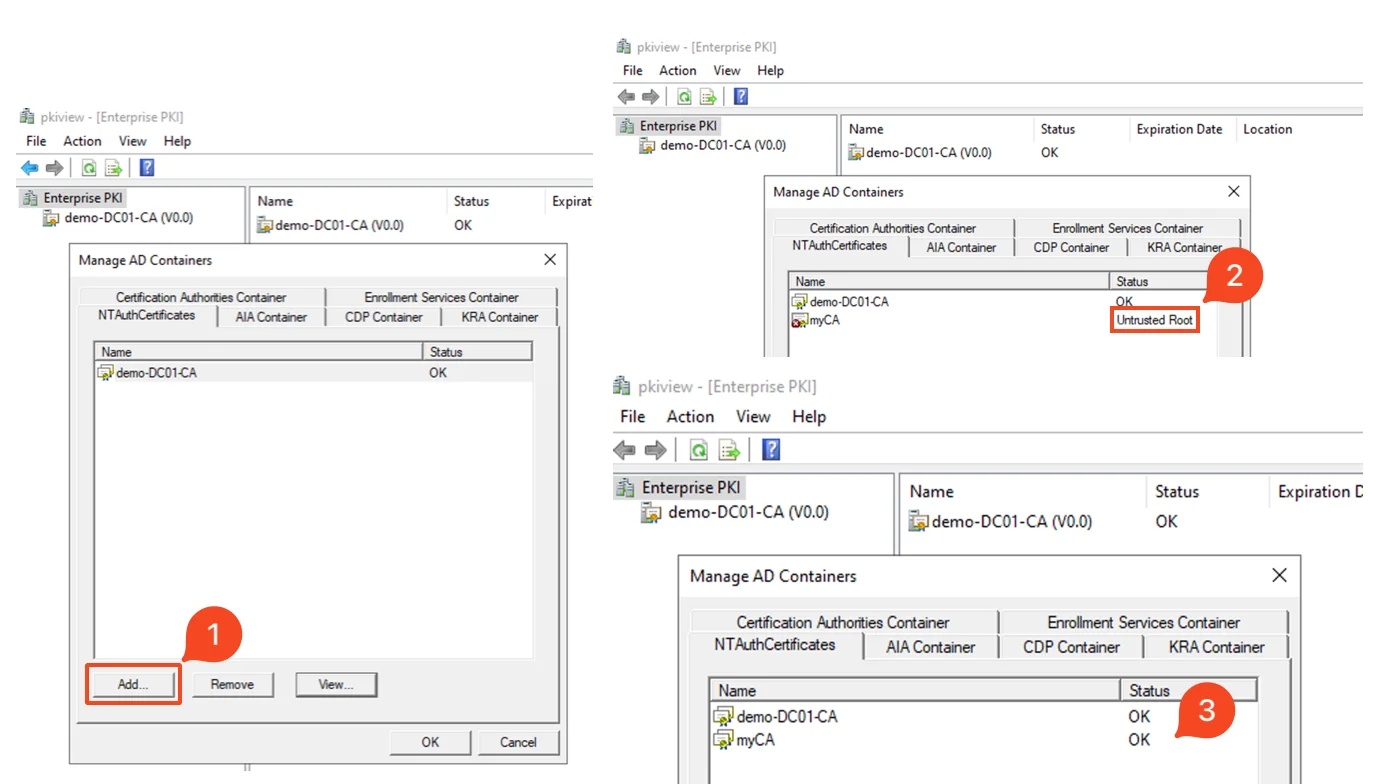Select myCA row marked Untrusted Root
Image resolution: width=1396 pixels, height=784 pixels.
[x=1003, y=321]
